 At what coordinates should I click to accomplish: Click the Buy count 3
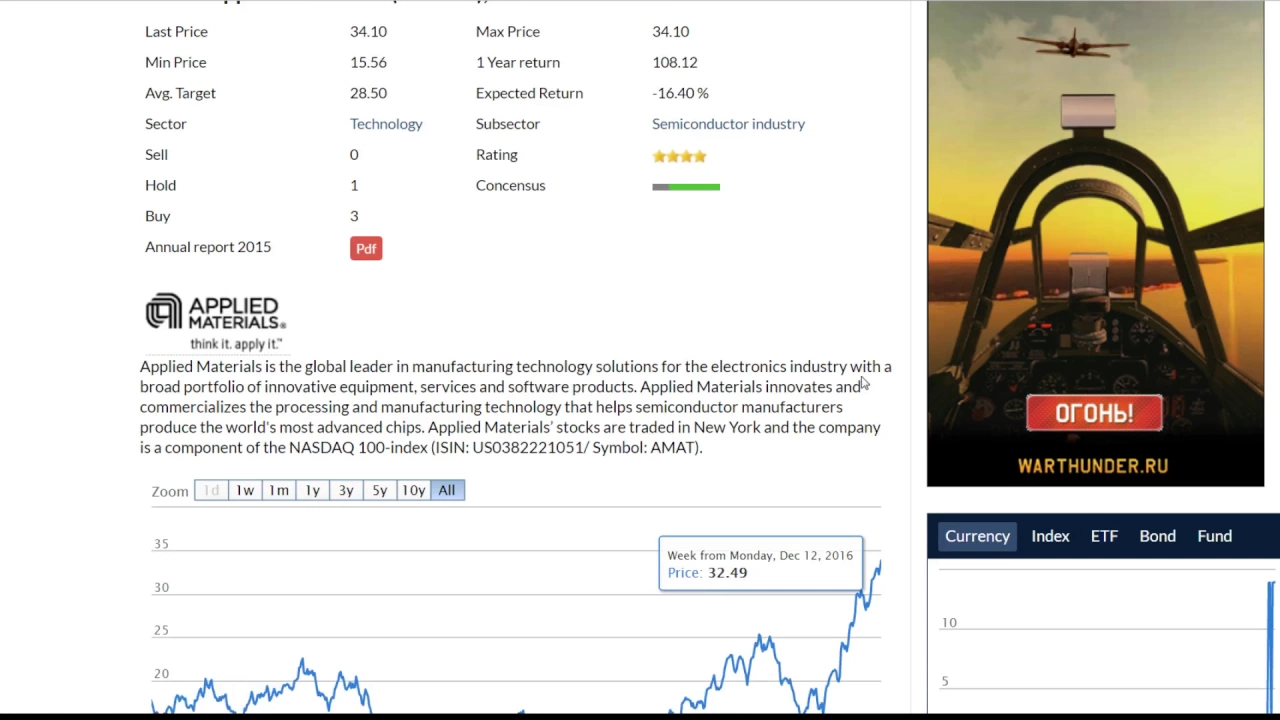tap(354, 216)
